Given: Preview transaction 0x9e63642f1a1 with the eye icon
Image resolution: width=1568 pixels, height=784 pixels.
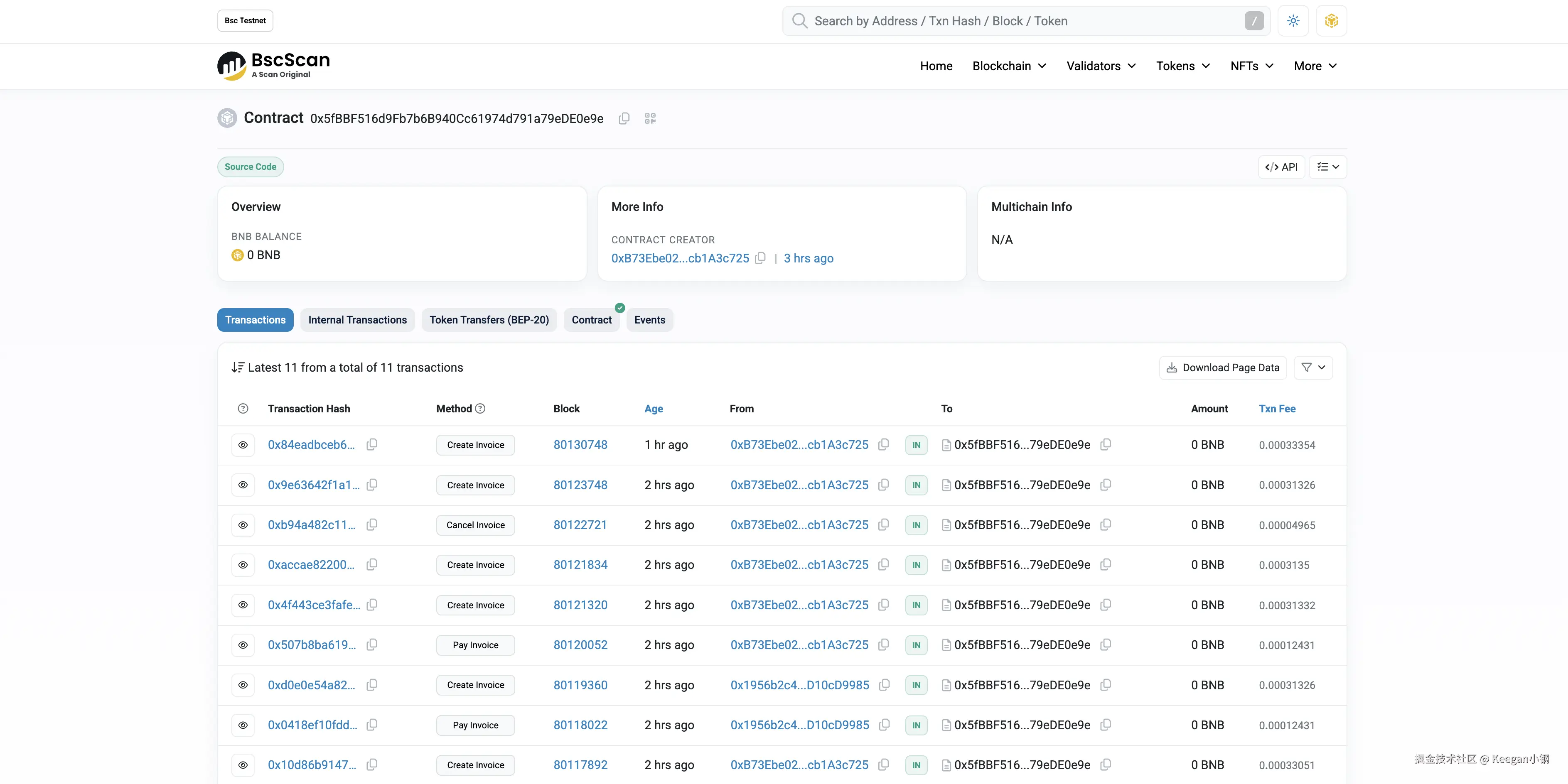Looking at the screenshot, I should (x=243, y=485).
